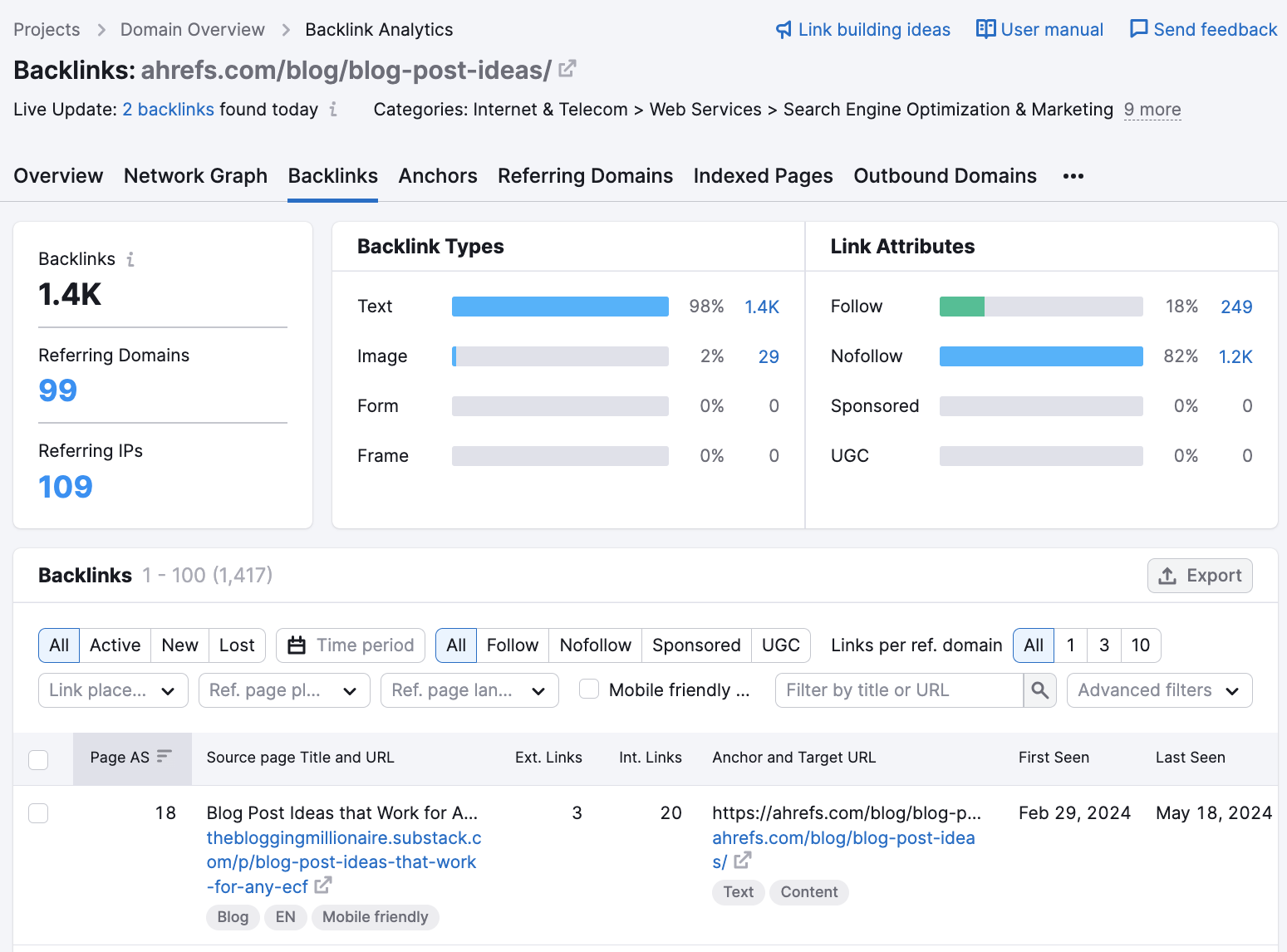Screen dimensions: 1287x952
Task: Select the All status filter
Action: [59, 645]
